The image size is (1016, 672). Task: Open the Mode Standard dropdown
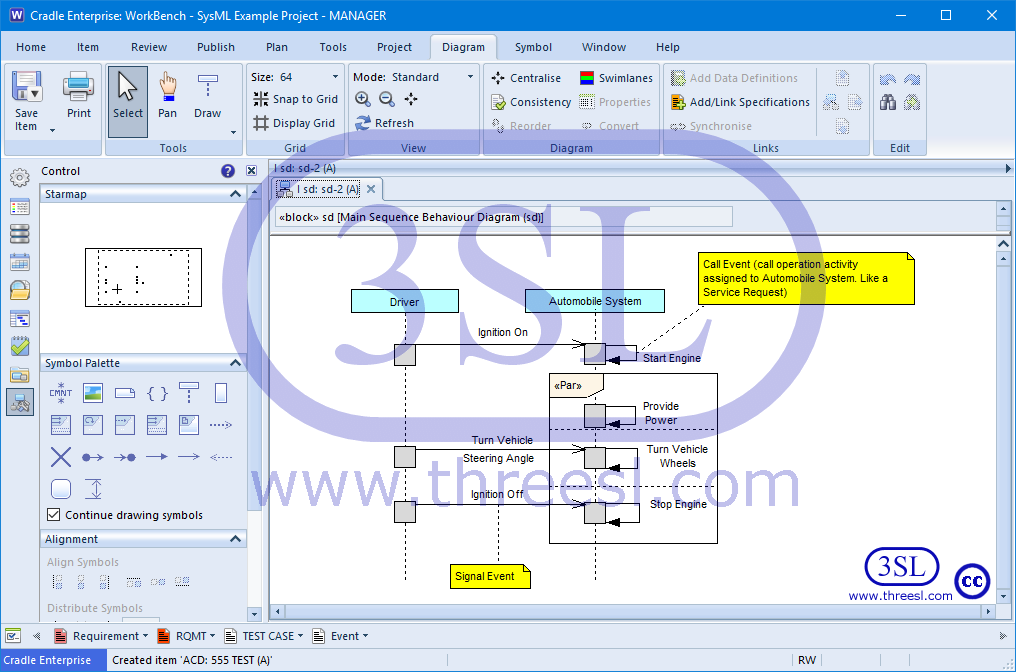click(432, 76)
